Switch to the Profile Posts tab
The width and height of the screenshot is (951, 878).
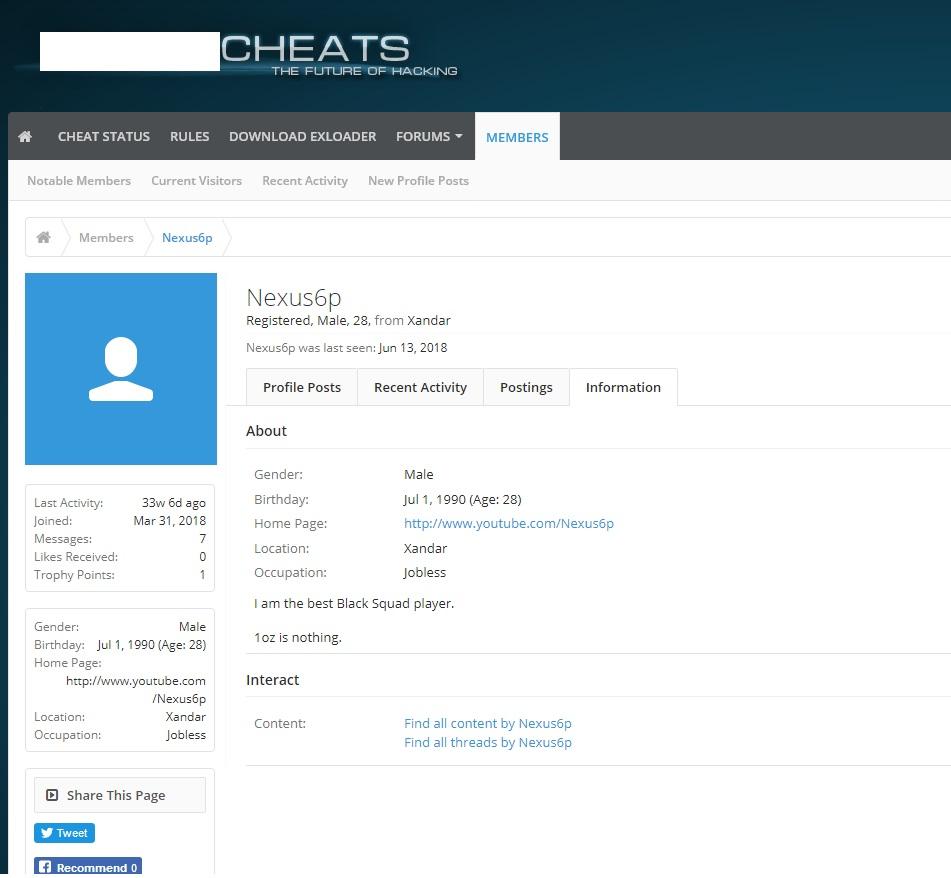pyautogui.click(x=302, y=388)
